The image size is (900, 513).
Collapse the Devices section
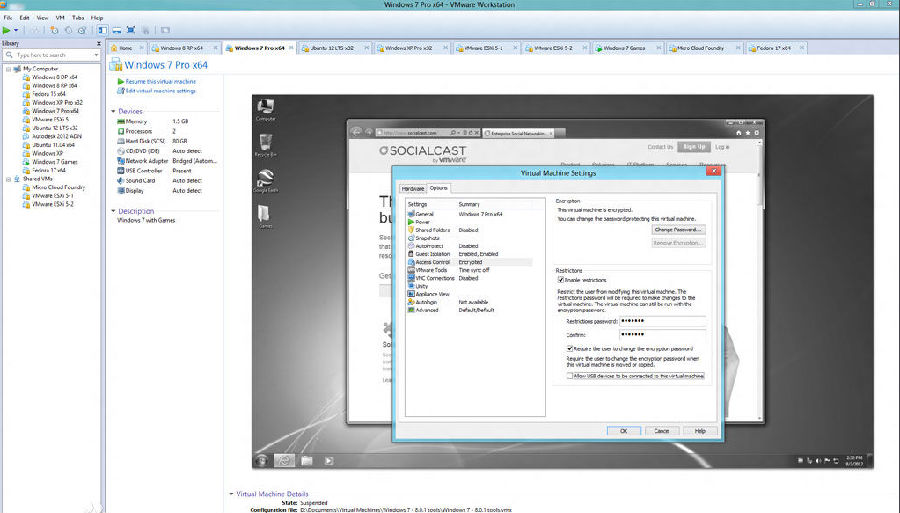point(113,111)
